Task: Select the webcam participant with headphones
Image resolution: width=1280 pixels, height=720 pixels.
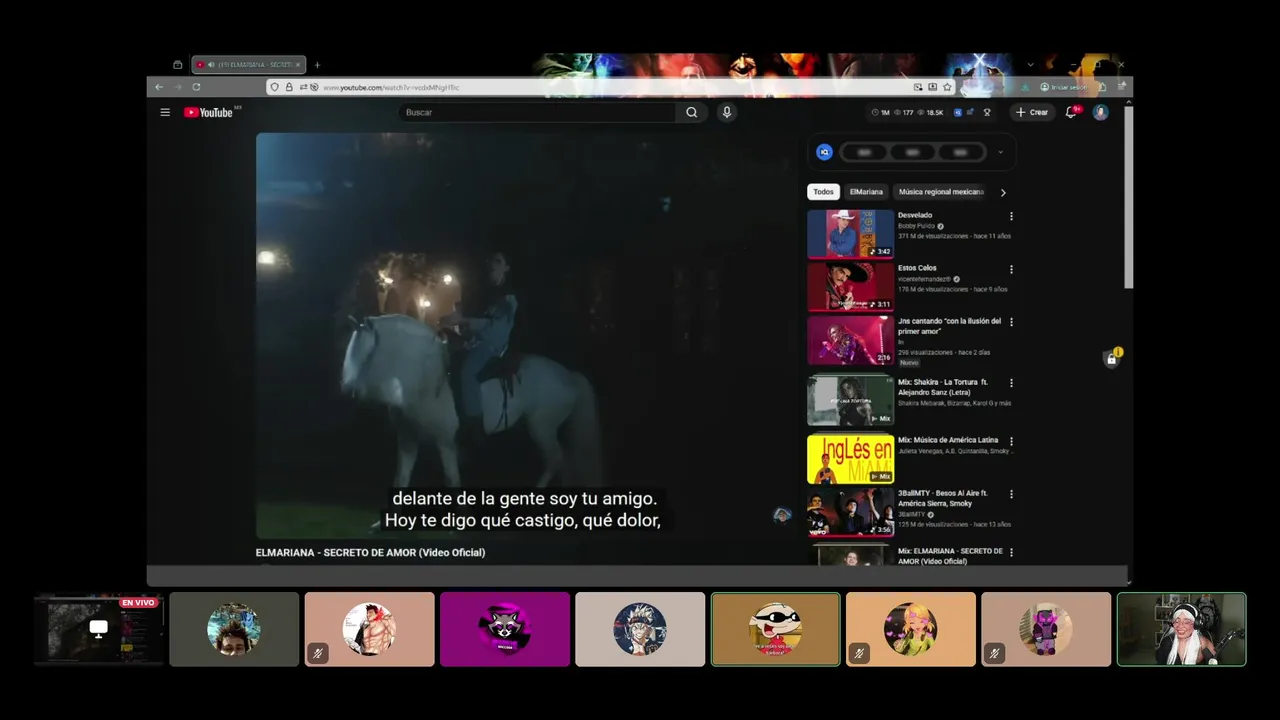Action: pos(1181,629)
